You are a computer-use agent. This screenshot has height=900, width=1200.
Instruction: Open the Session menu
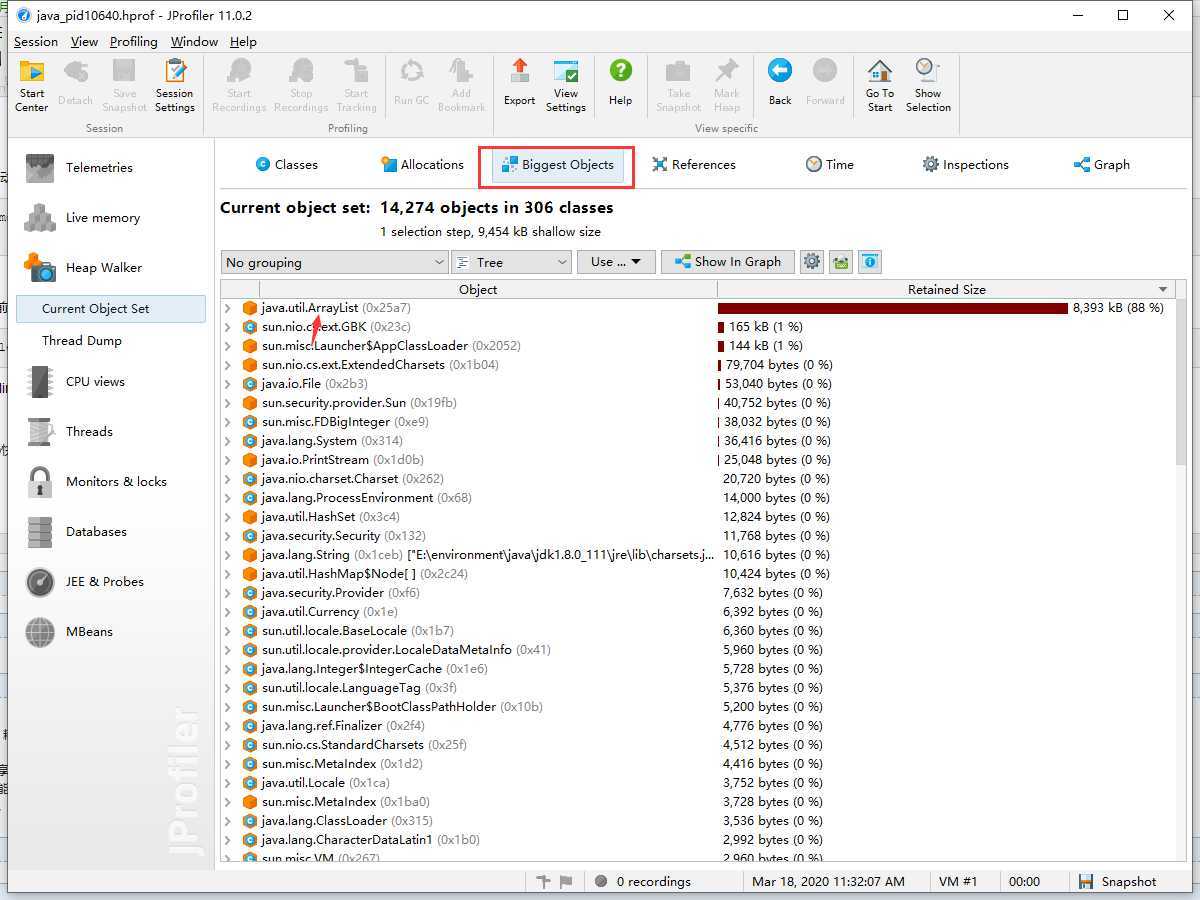36,42
